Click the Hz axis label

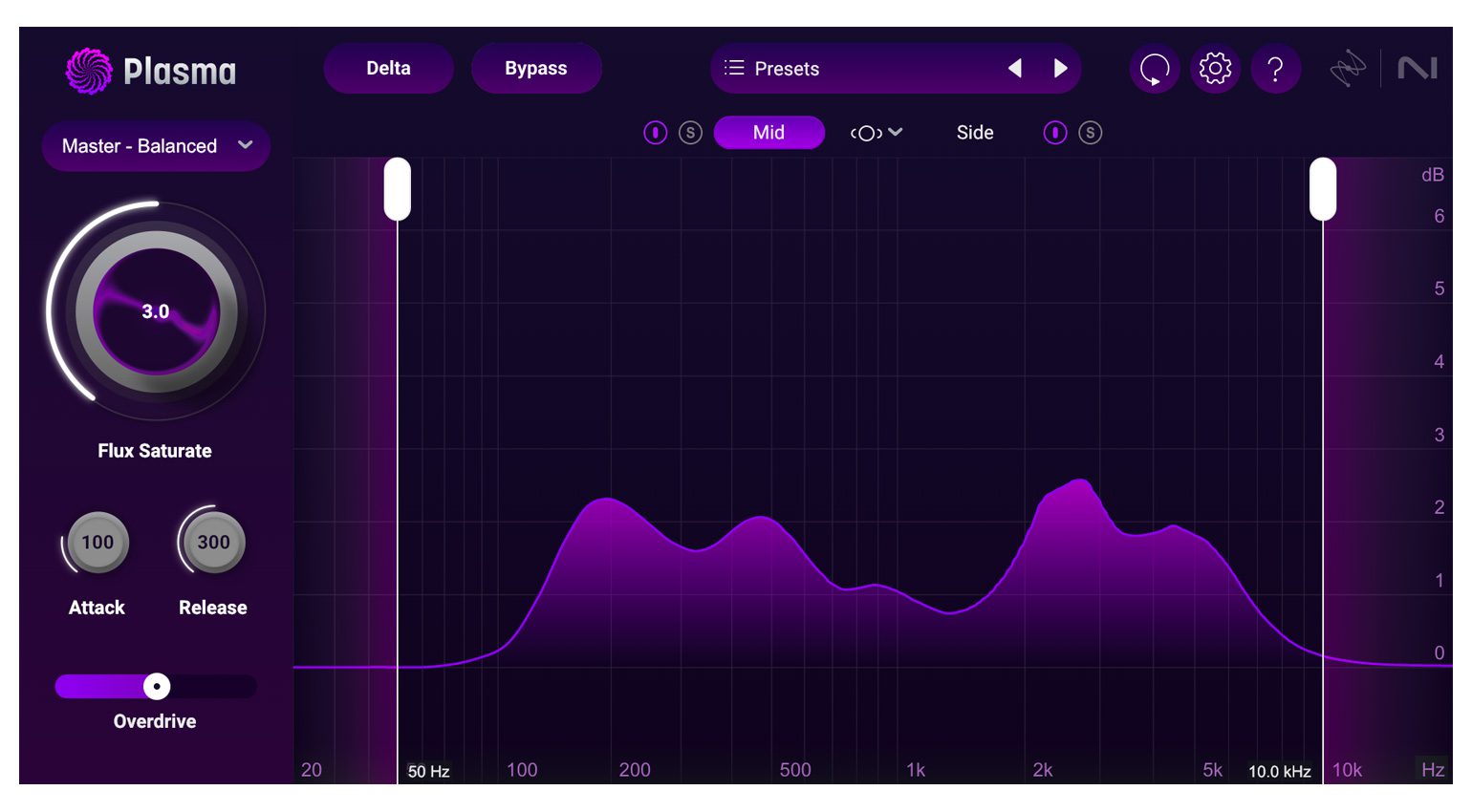1433,770
